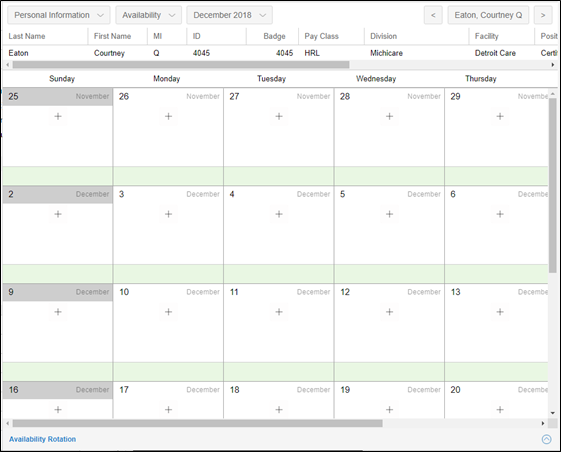
Task: Open the Personal Information dropdown
Action: 59,15
